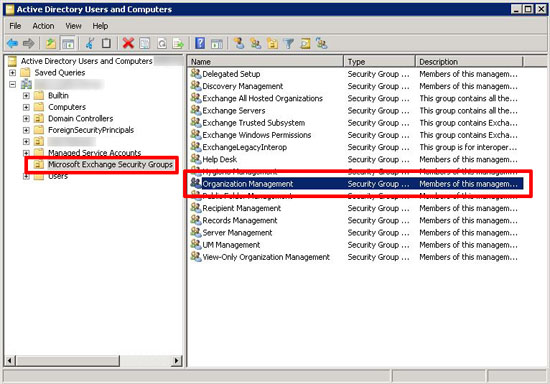550x384 pixels.
Task: Create a new organizational unit via toolbar icon
Action: 273,43
